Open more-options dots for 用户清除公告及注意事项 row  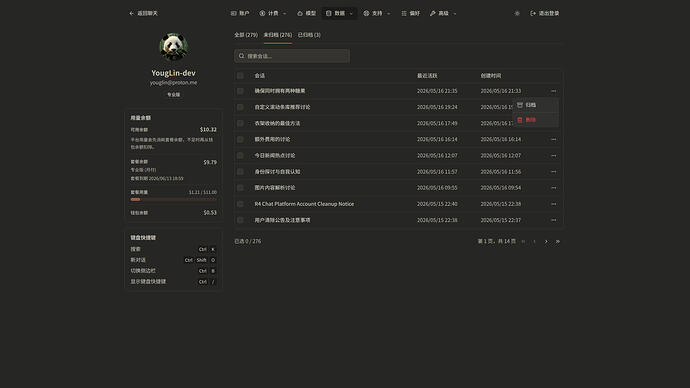click(554, 220)
